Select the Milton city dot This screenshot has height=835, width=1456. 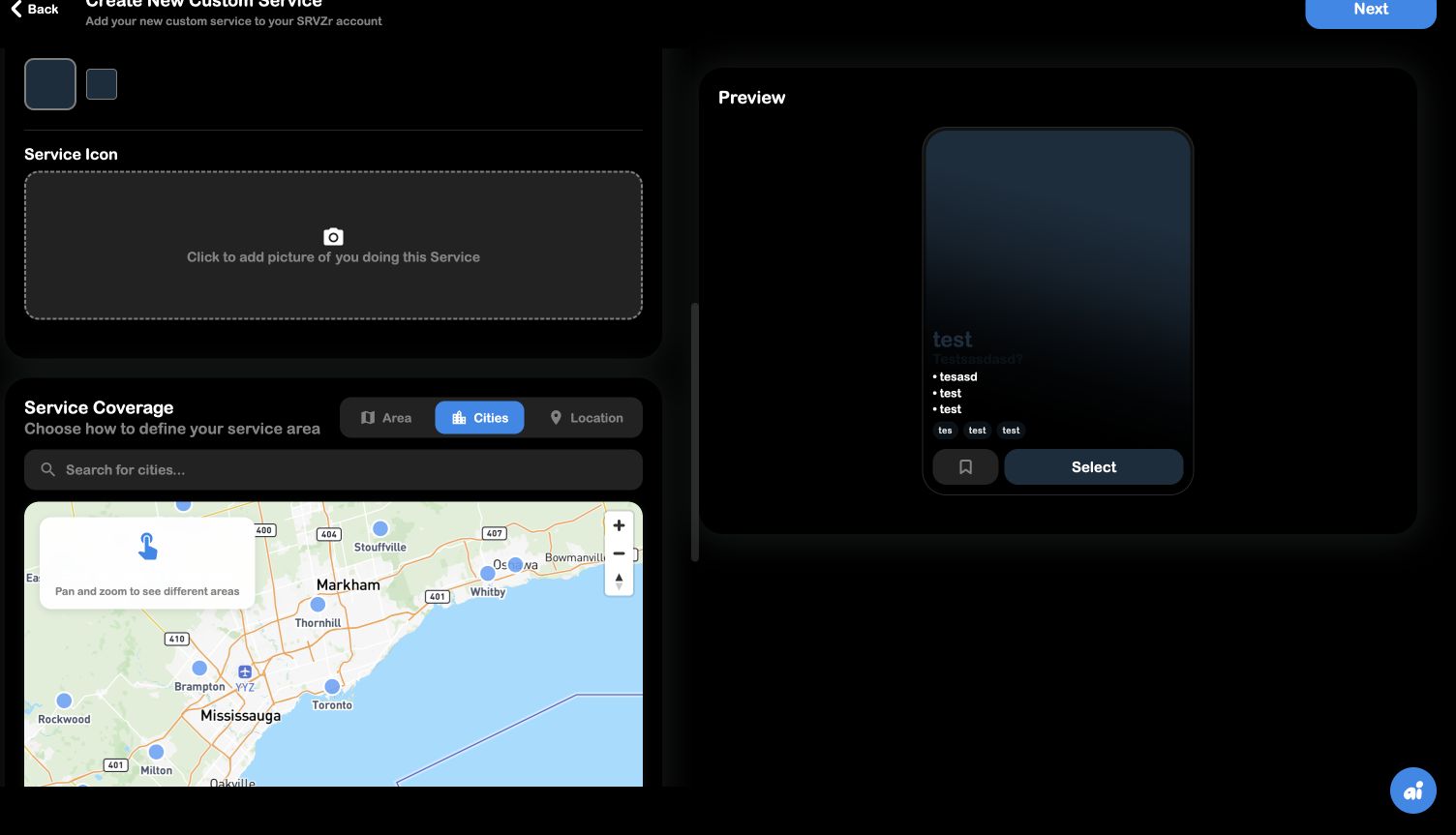[156, 752]
